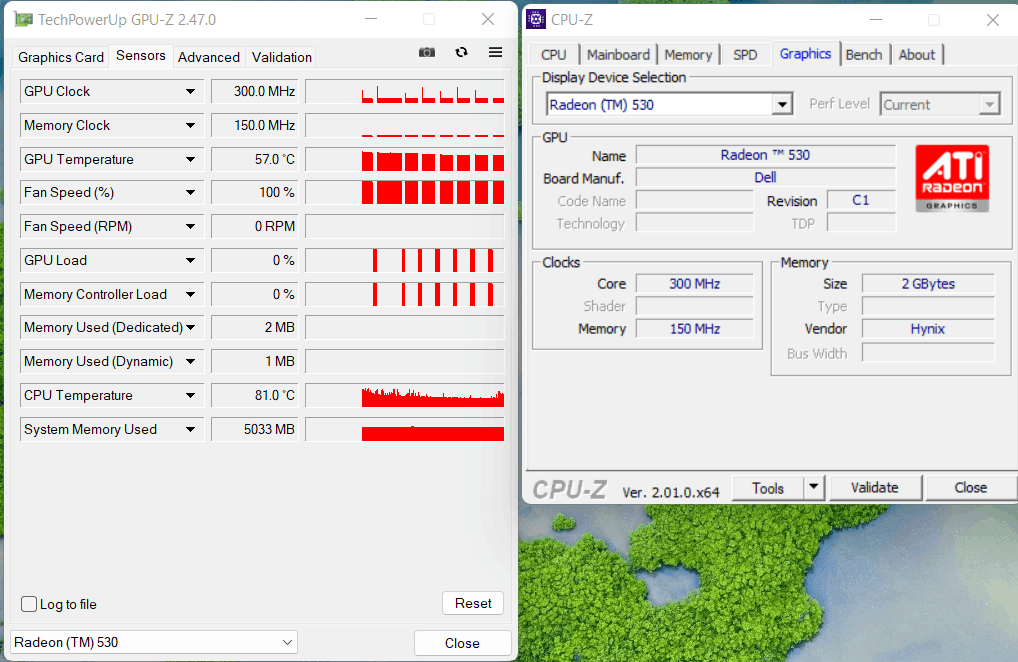This screenshot has height=662, width=1018.
Task: Minimize the GPU-Z window
Action: [x=371, y=19]
